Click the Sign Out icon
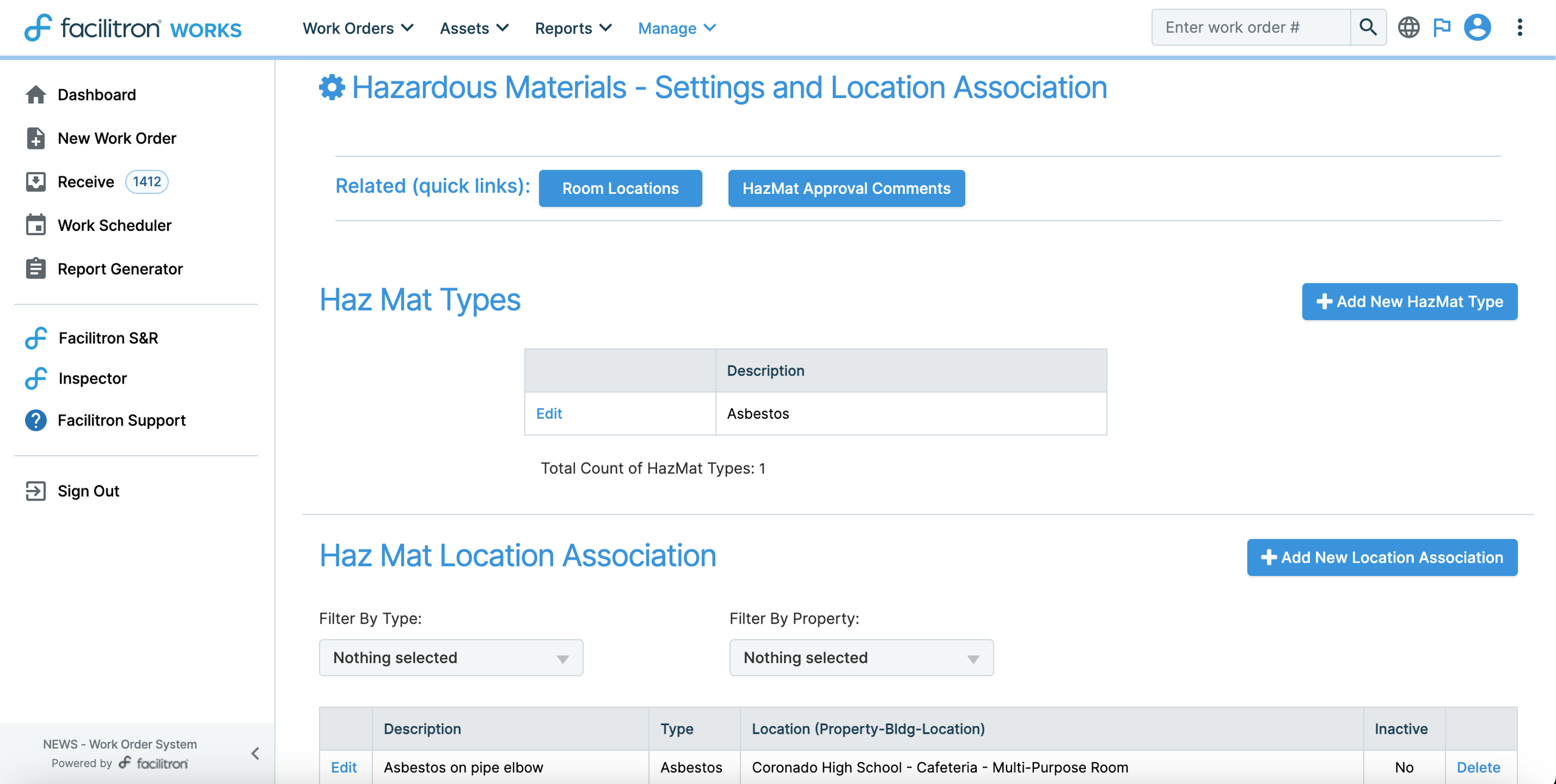This screenshot has height=784, width=1556. (36, 491)
